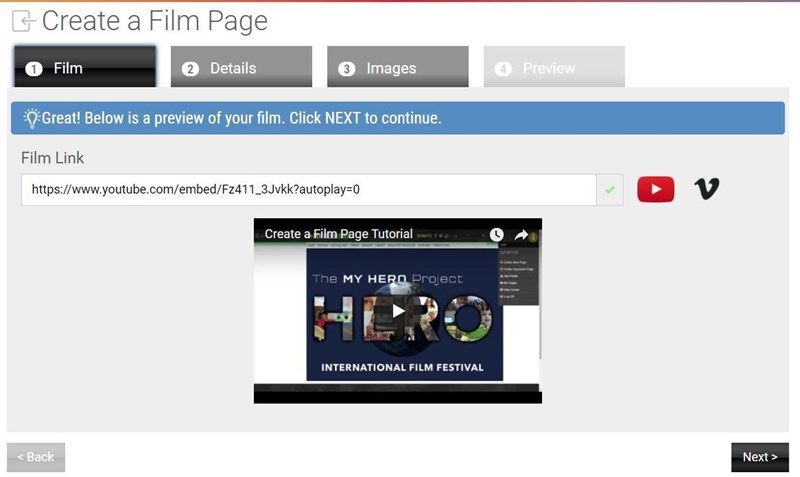The width and height of the screenshot is (800, 477).
Task: Click the 'Create a Film Page' heading
Action: pos(155,21)
